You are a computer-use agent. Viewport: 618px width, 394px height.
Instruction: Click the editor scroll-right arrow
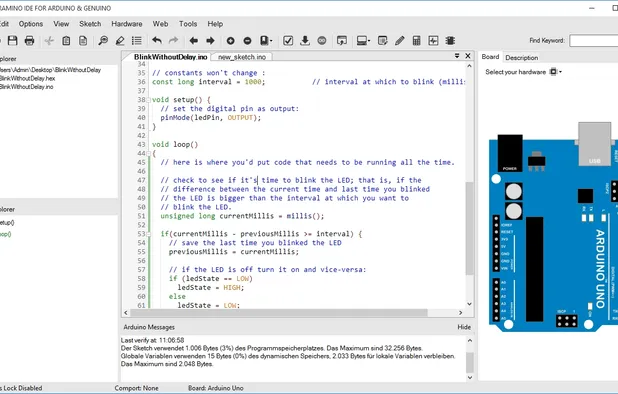coord(460,313)
